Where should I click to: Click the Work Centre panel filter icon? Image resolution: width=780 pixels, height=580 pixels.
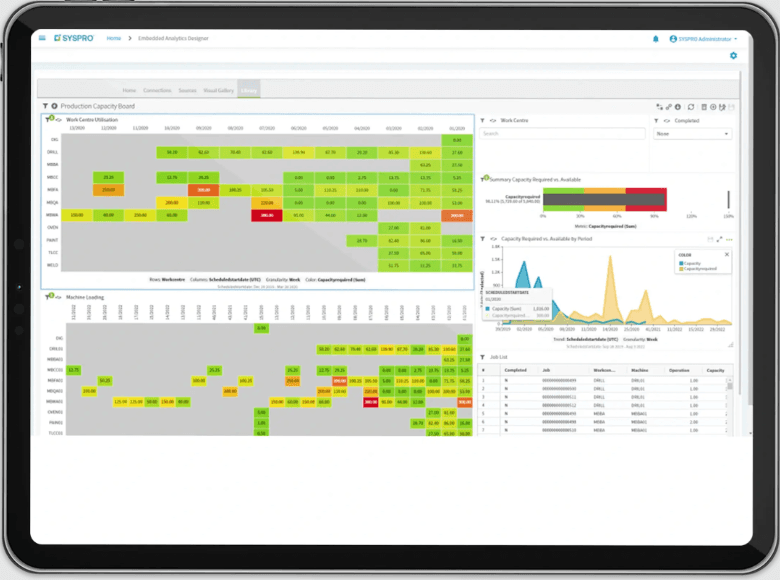click(x=483, y=120)
